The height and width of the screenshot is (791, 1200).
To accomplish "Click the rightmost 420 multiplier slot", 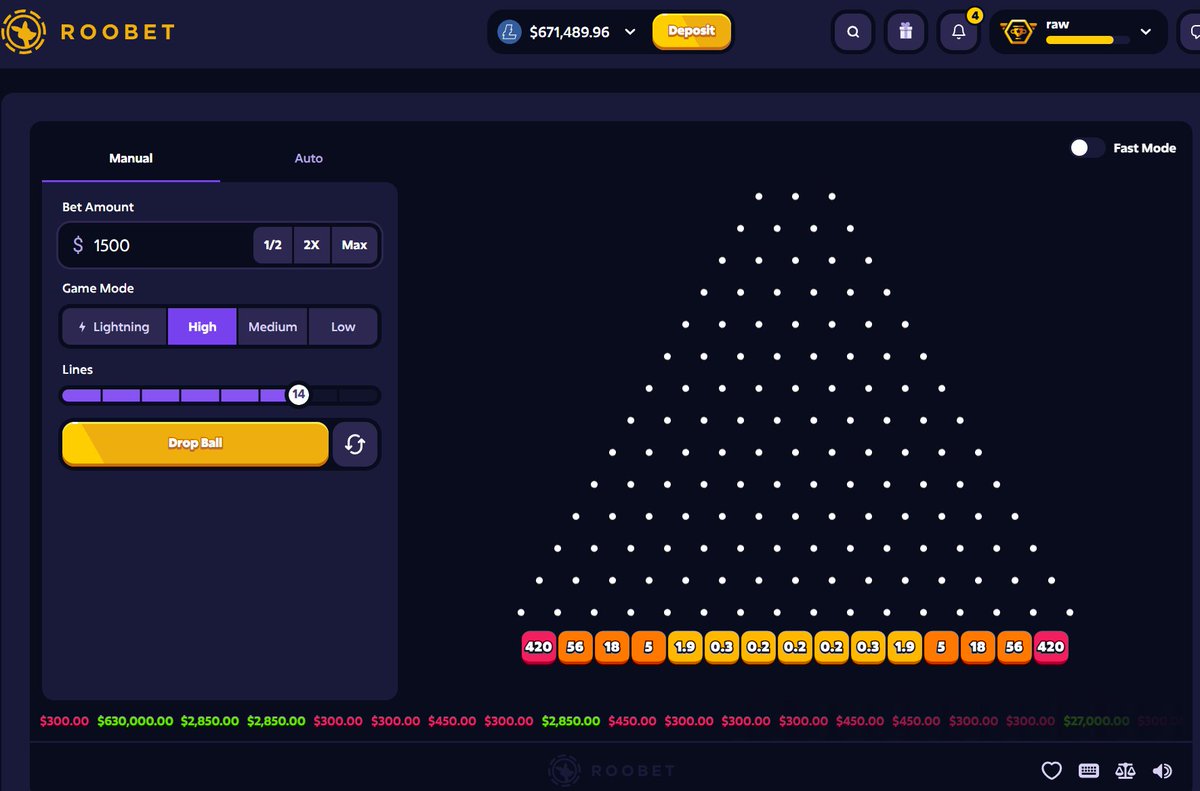I will (x=1051, y=647).
